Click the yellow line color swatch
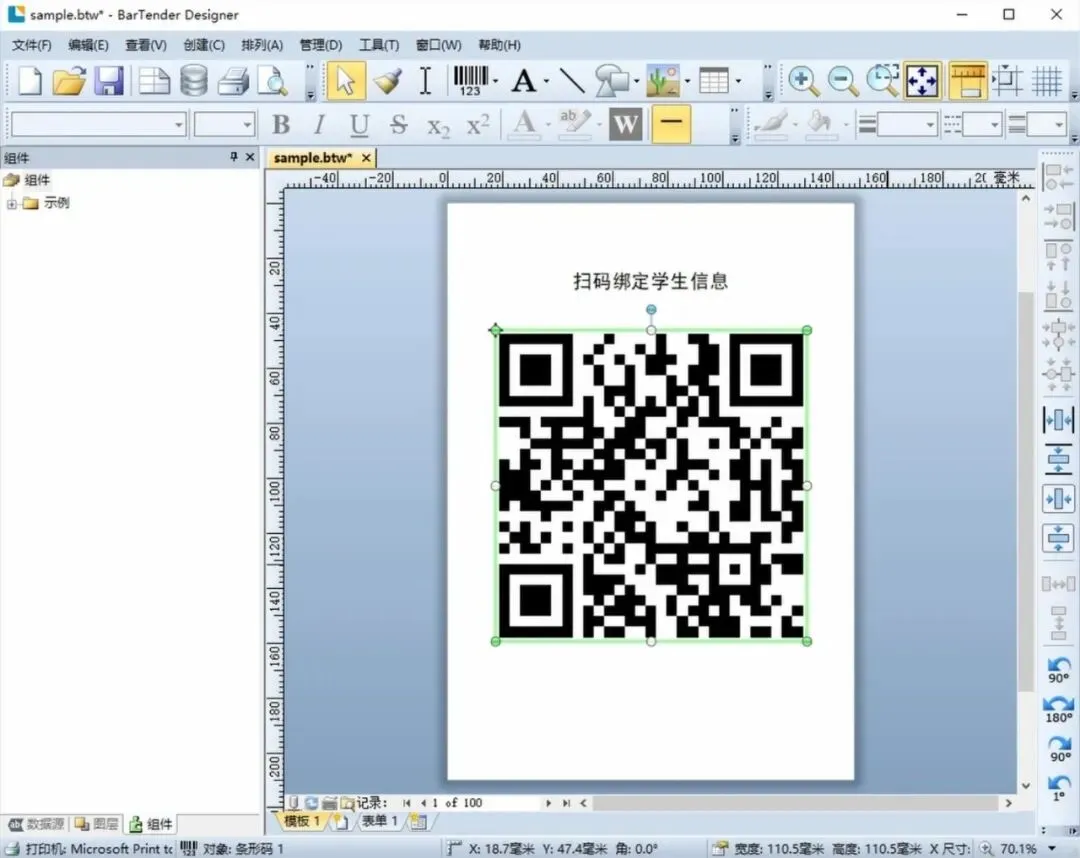Viewport: 1080px width, 858px height. [x=671, y=125]
